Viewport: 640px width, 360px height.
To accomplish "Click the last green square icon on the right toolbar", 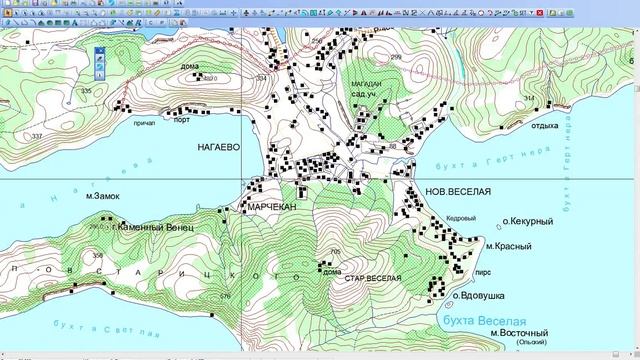I will (x=569, y=13).
